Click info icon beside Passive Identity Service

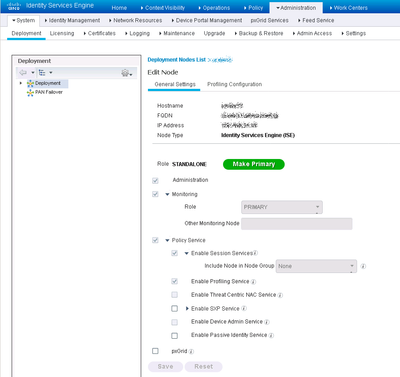pyautogui.click(x=271, y=335)
